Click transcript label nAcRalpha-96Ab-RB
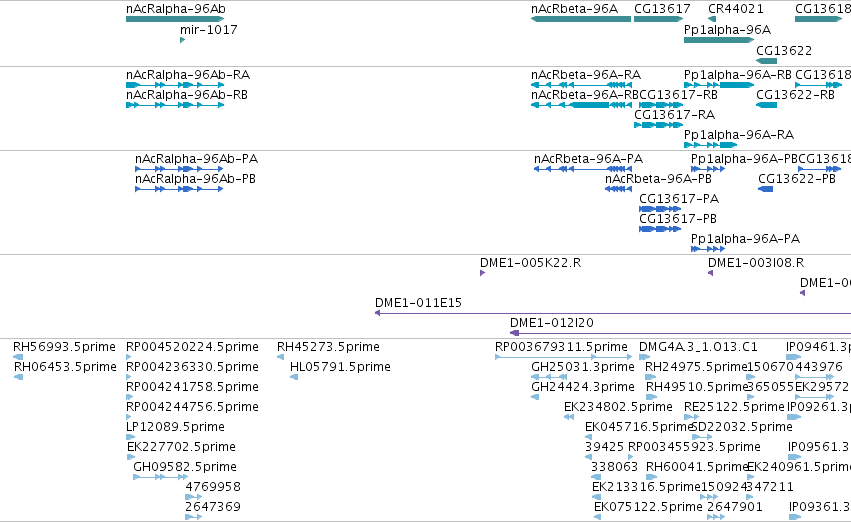Screen dimensions: 851x522 coord(187,95)
